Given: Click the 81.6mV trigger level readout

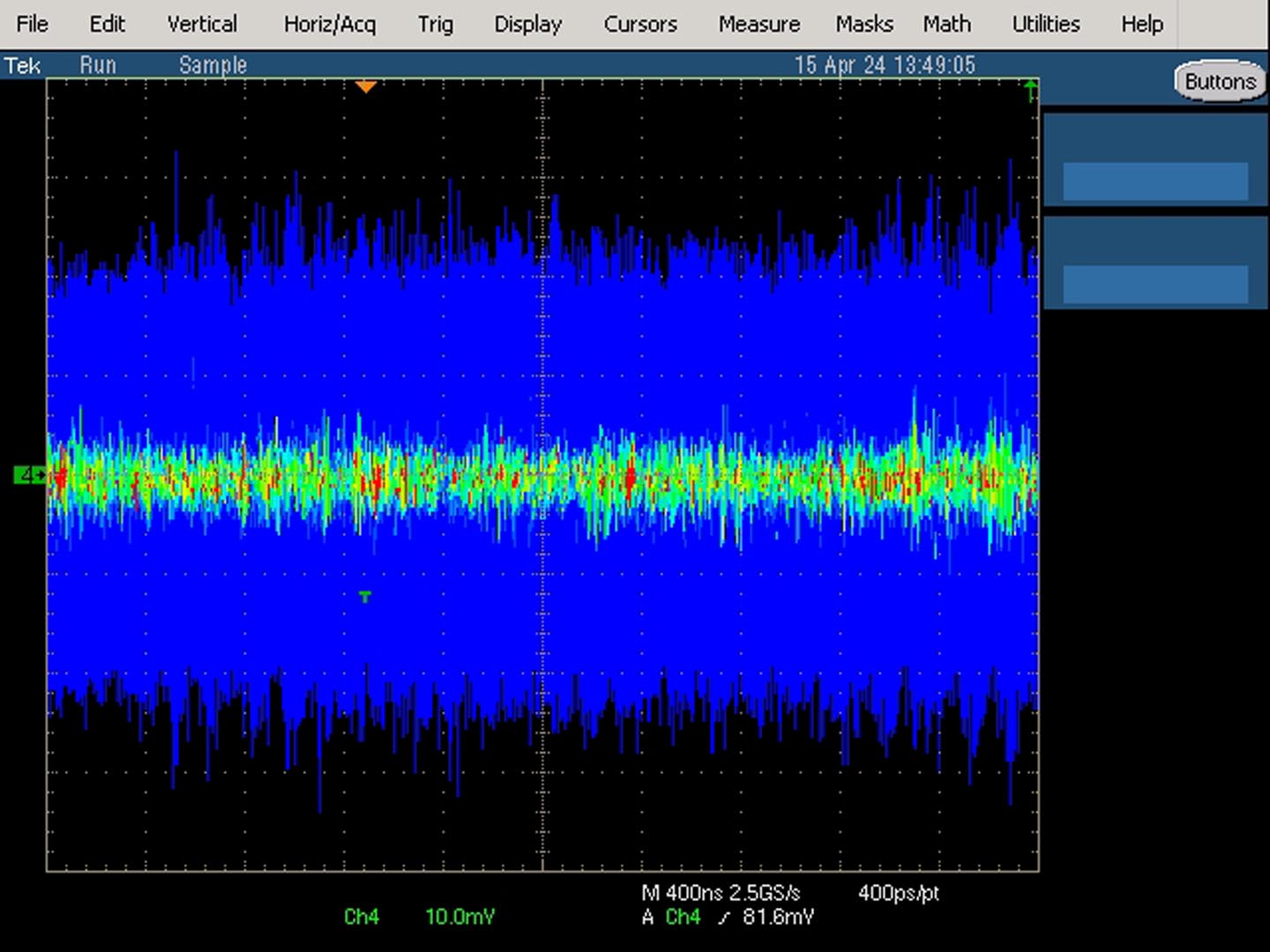Looking at the screenshot, I should pos(778,918).
